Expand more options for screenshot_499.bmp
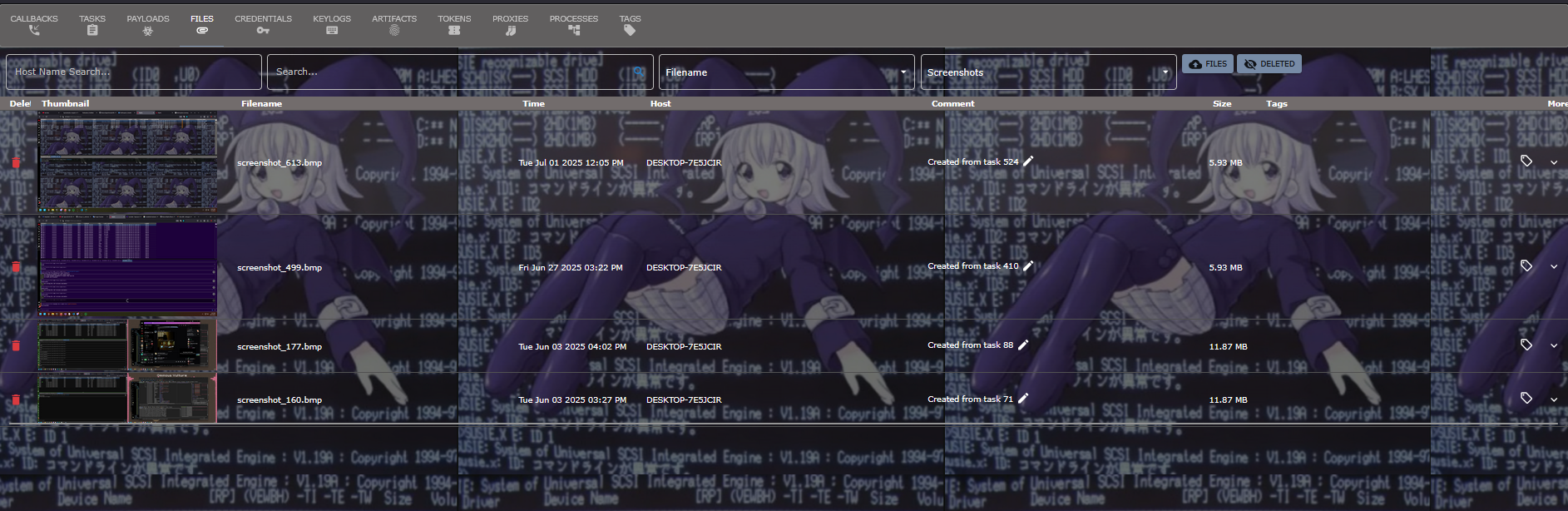The image size is (1568, 511). tap(1554, 267)
